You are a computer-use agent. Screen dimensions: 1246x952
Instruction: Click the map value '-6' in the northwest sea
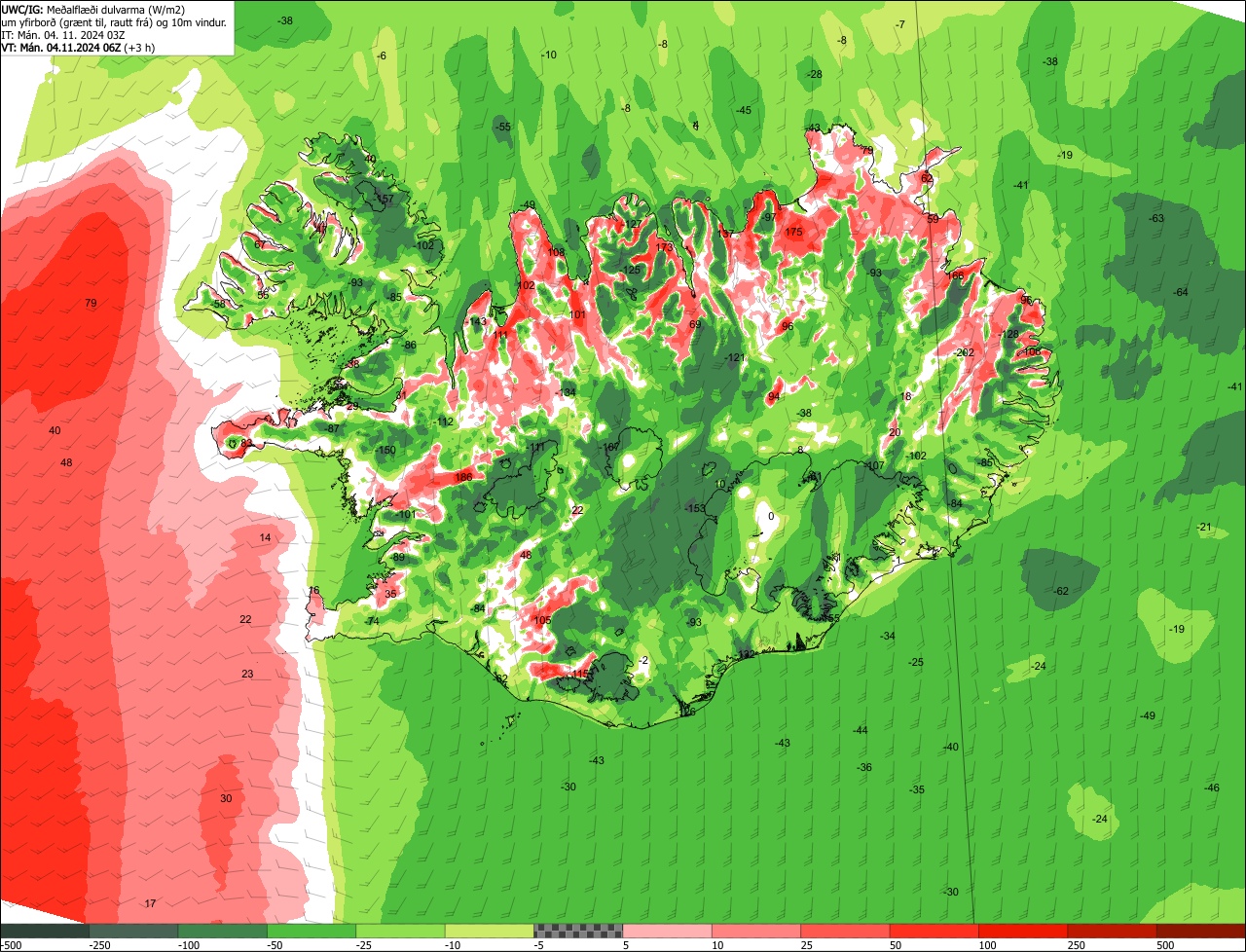pyautogui.click(x=382, y=55)
